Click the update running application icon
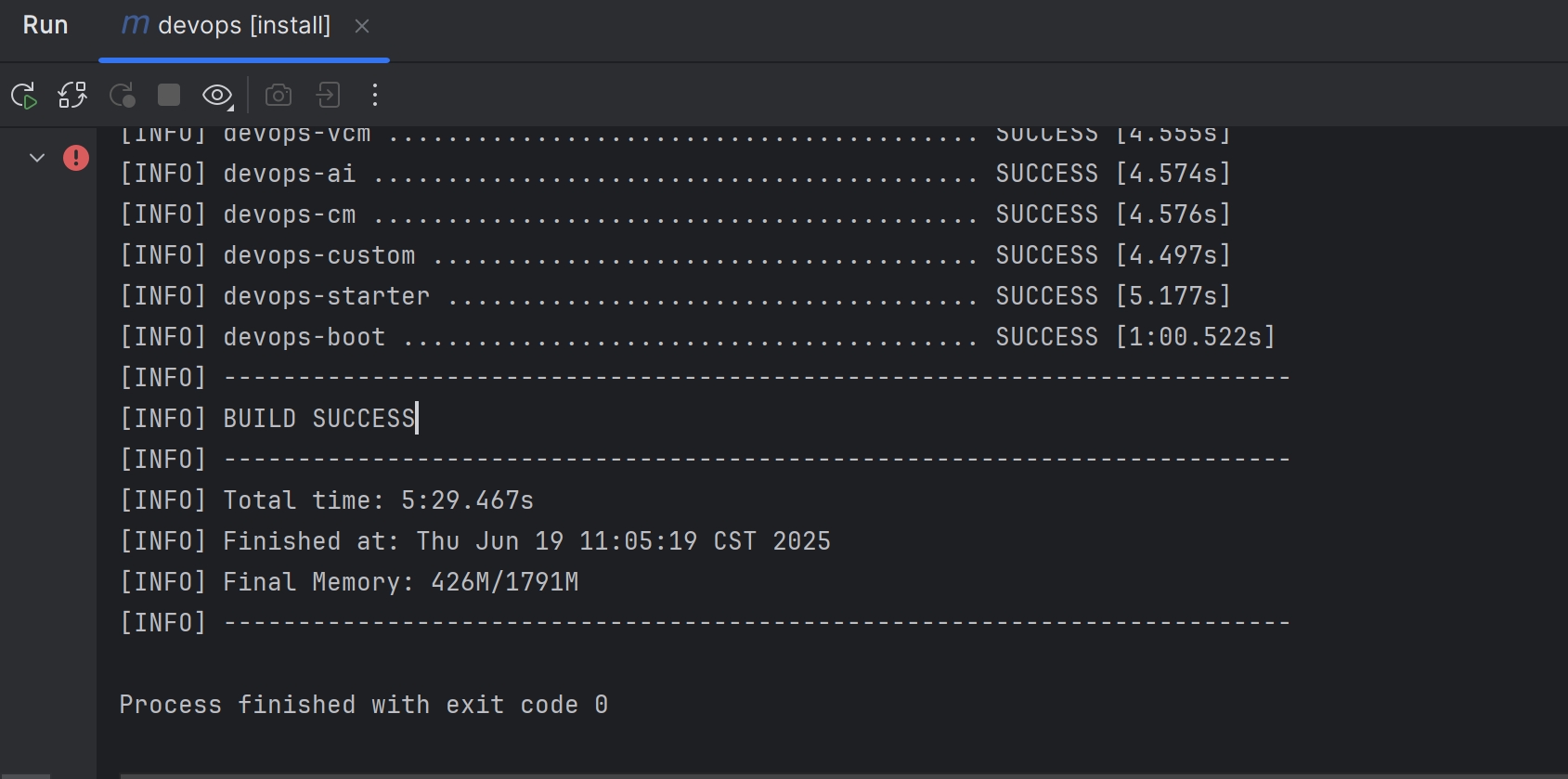The height and width of the screenshot is (779, 1568). pos(71,95)
